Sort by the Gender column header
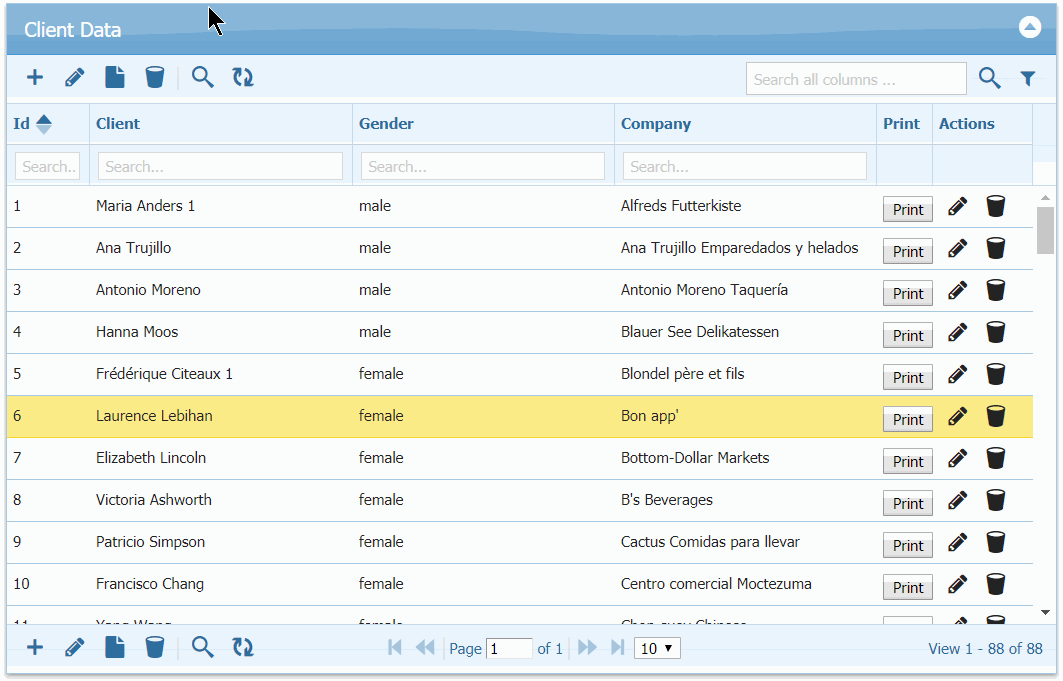This screenshot has height=681, width=1063. pos(386,124)
